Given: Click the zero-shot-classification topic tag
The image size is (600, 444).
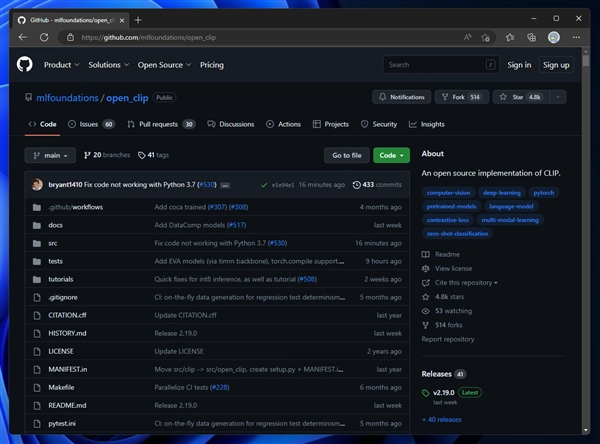Looking at the screenshot, I should point(457,233).
